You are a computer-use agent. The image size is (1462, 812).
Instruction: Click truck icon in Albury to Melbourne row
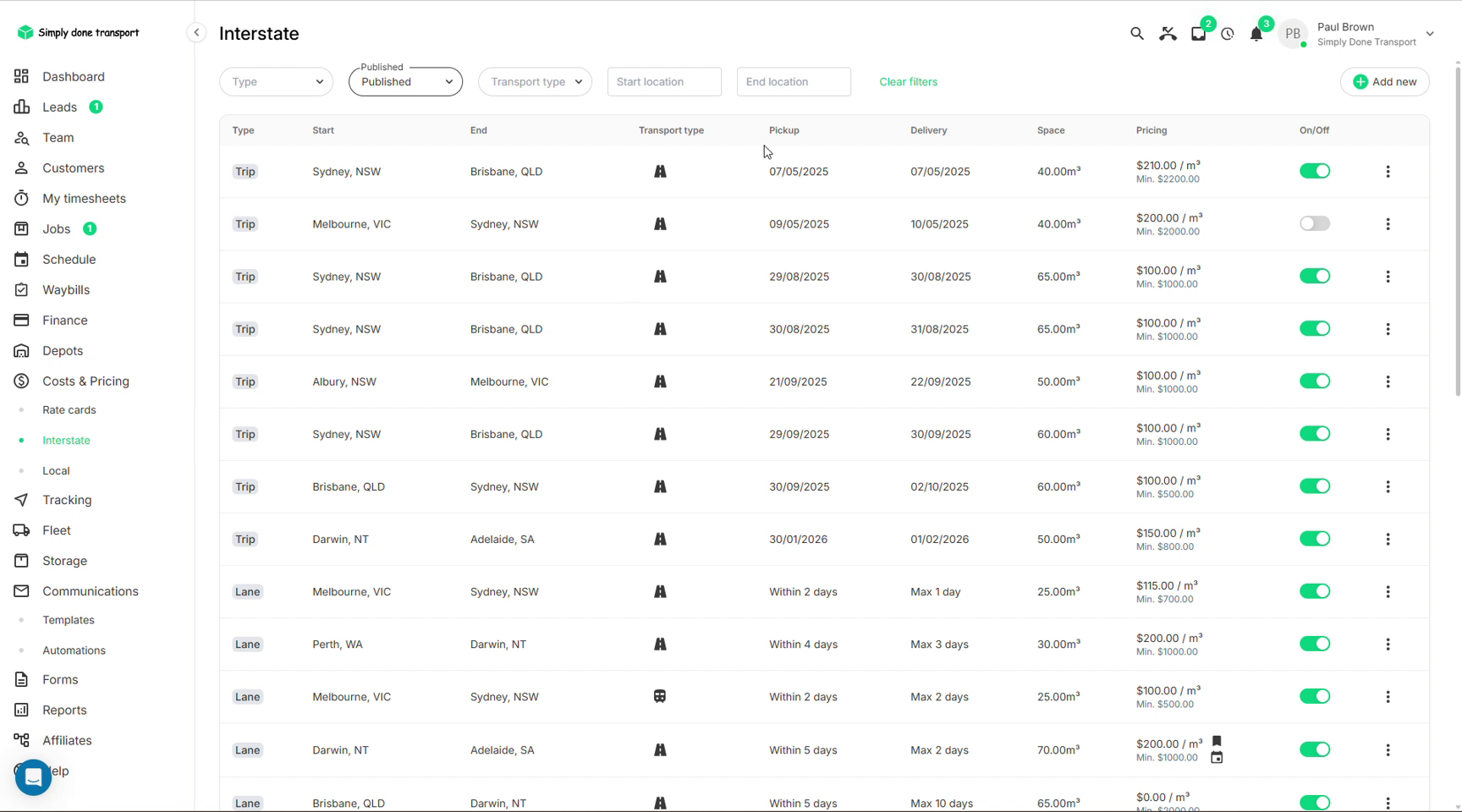[x=660, y=381]
